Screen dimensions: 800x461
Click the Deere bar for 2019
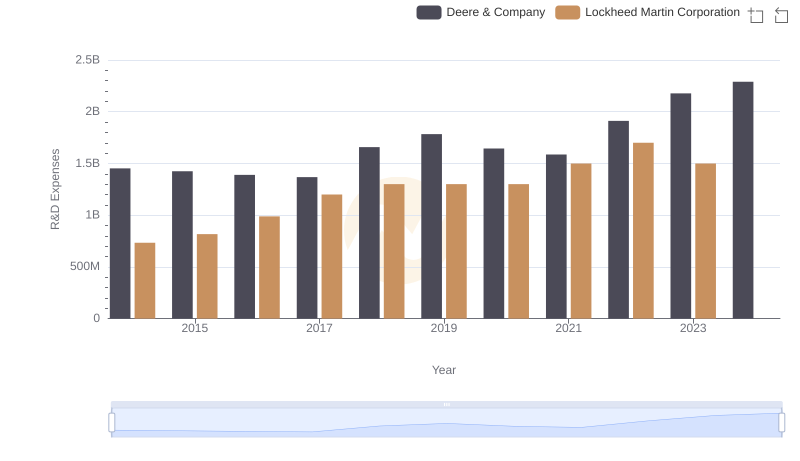click(432, 226)
